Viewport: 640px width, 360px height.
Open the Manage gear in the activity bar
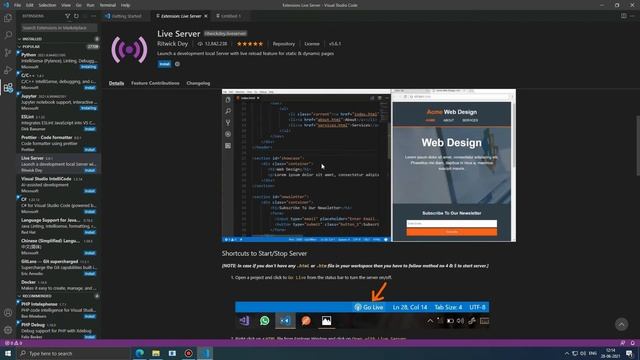[8, 330]
